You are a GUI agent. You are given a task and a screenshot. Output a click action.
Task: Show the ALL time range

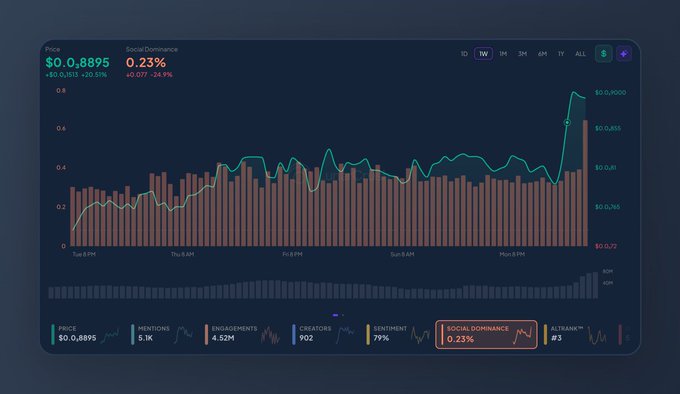tap(580, 54)
